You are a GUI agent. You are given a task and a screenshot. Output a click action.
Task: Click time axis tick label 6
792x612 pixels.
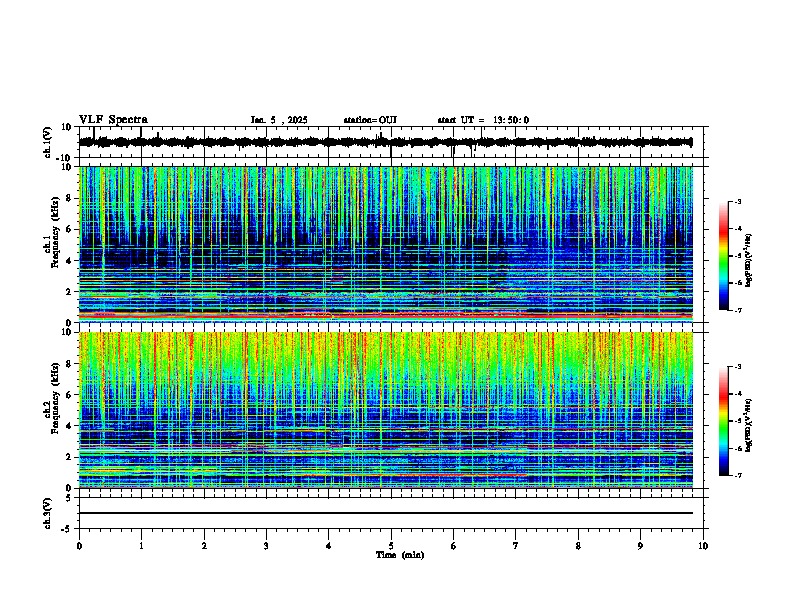coord(454,546)
